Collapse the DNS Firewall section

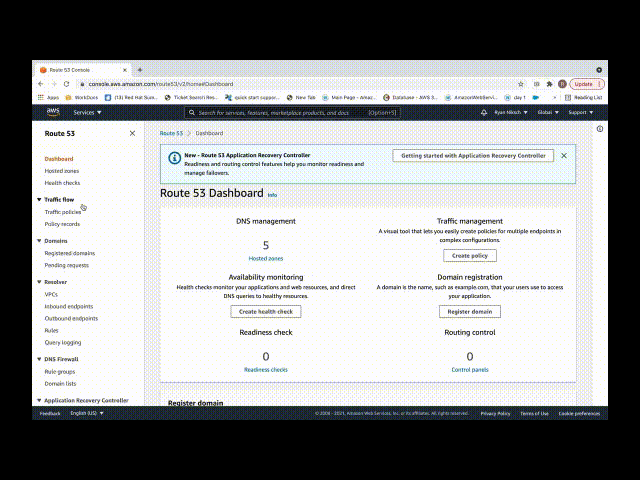pyautogui.click(x=39, y=359)
